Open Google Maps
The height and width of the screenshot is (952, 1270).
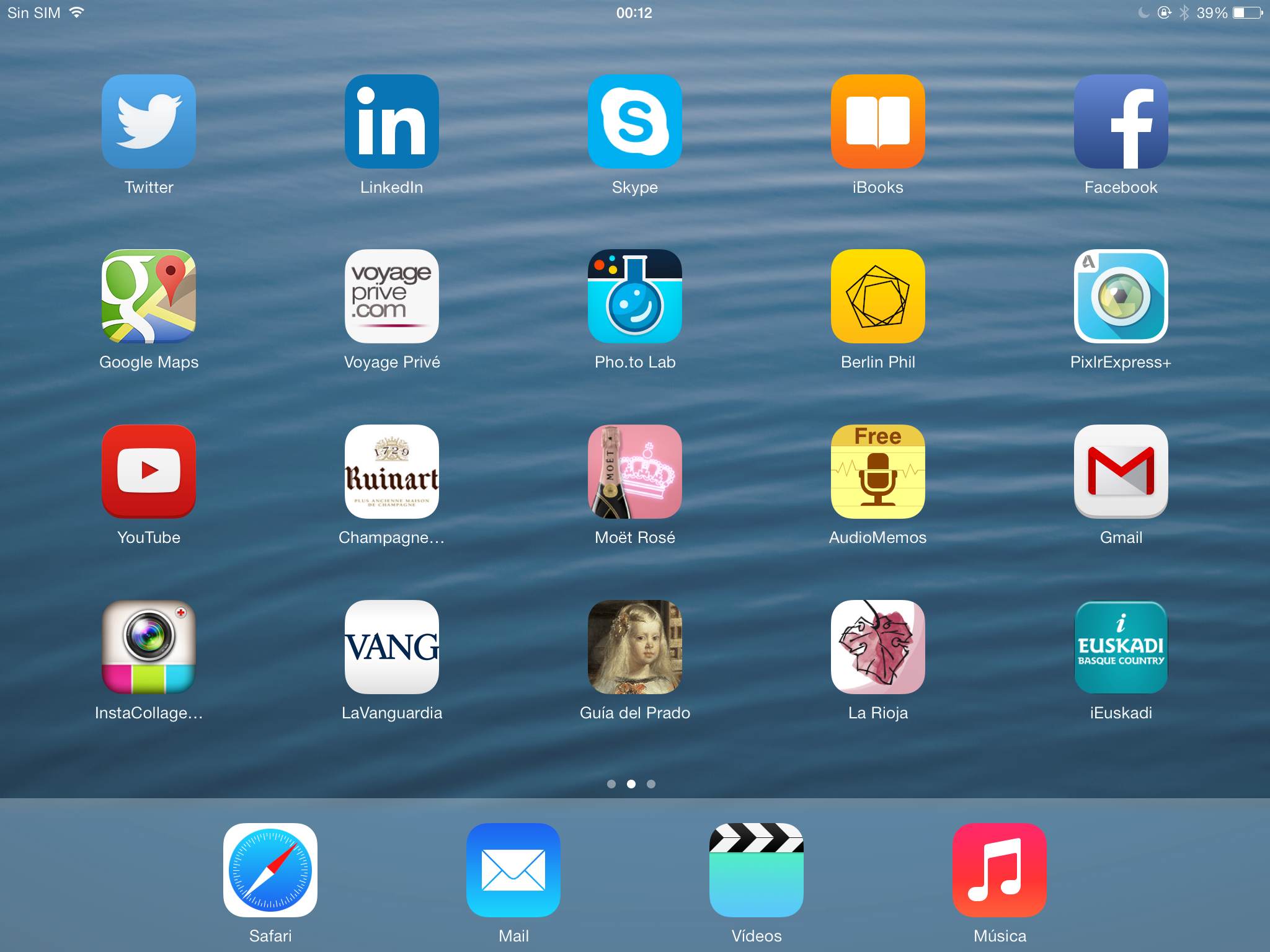pyautogui.click(x=149, y=296)
